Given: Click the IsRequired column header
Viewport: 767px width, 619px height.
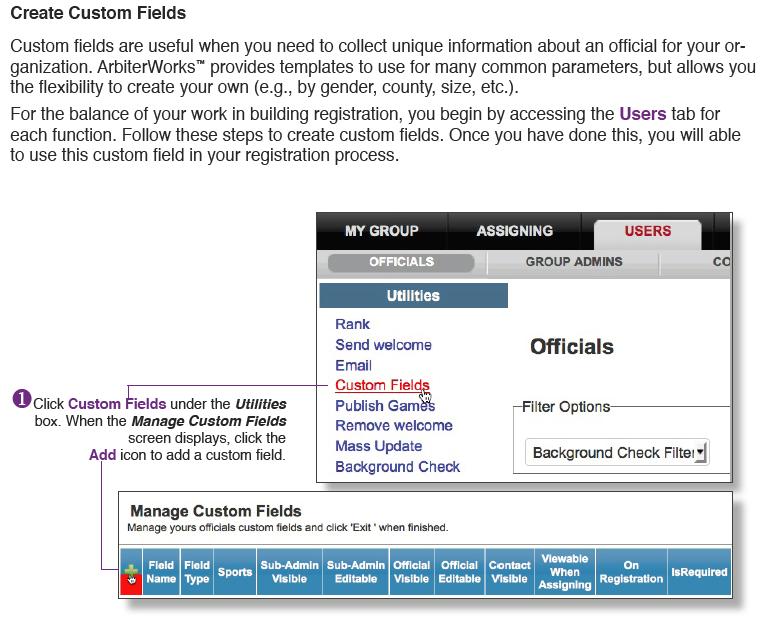Looking at the screenshot, I should 699,572.
